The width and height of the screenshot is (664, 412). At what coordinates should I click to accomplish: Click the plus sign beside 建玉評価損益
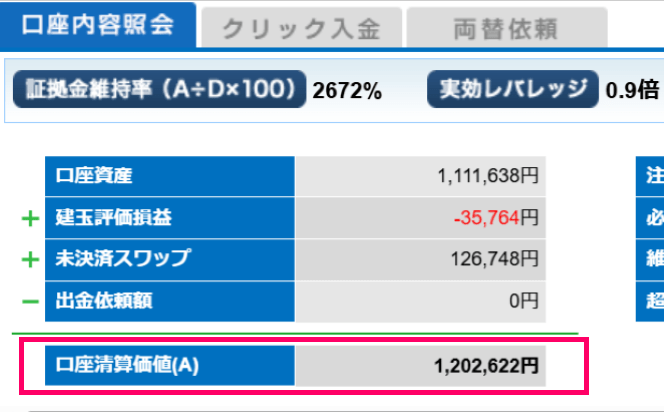(29, 218)
